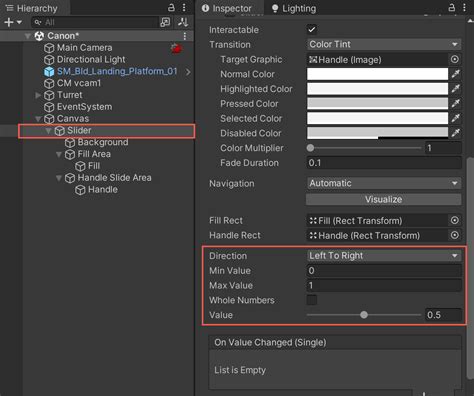
Task: Click the blue prefab cube icon of SM_Bld_Landing_Platform_01
Action: click(x=49, y=71)
